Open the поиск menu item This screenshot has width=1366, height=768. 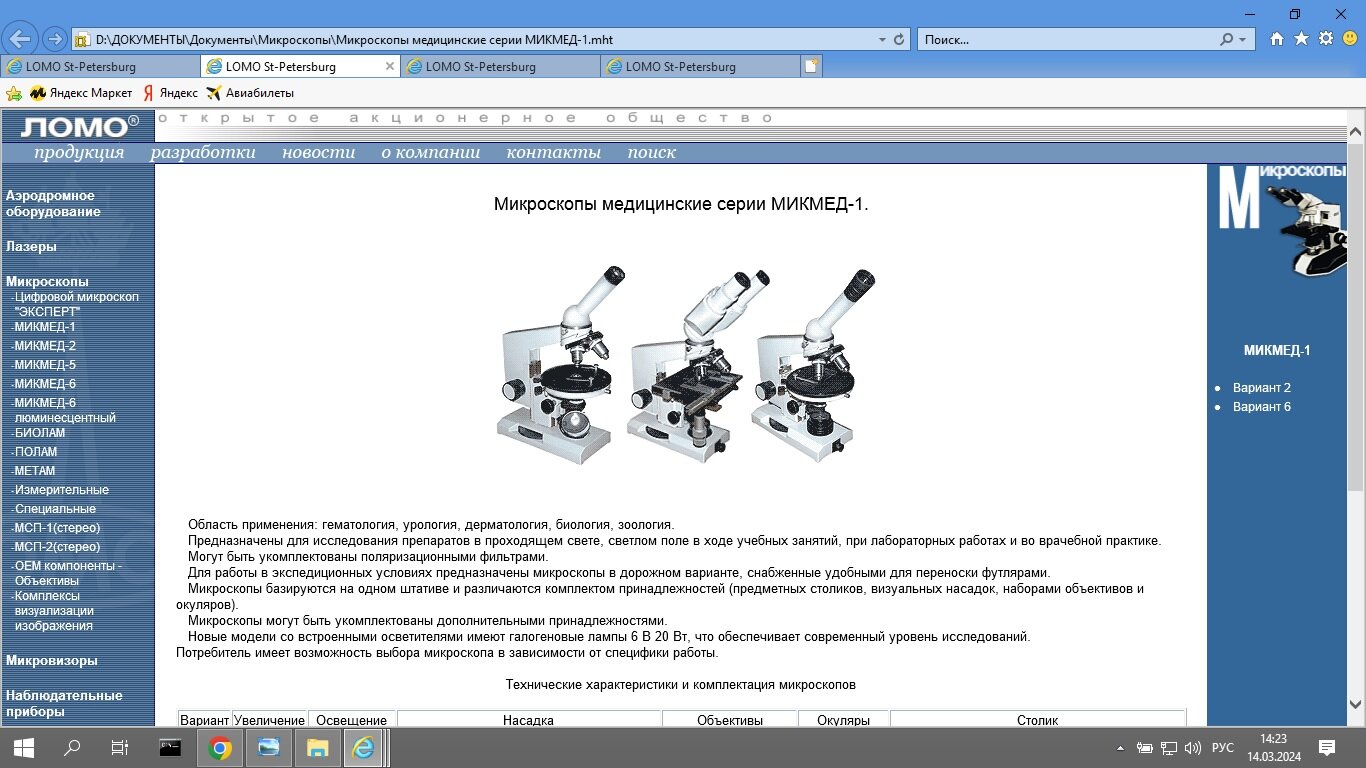[652, 153]
